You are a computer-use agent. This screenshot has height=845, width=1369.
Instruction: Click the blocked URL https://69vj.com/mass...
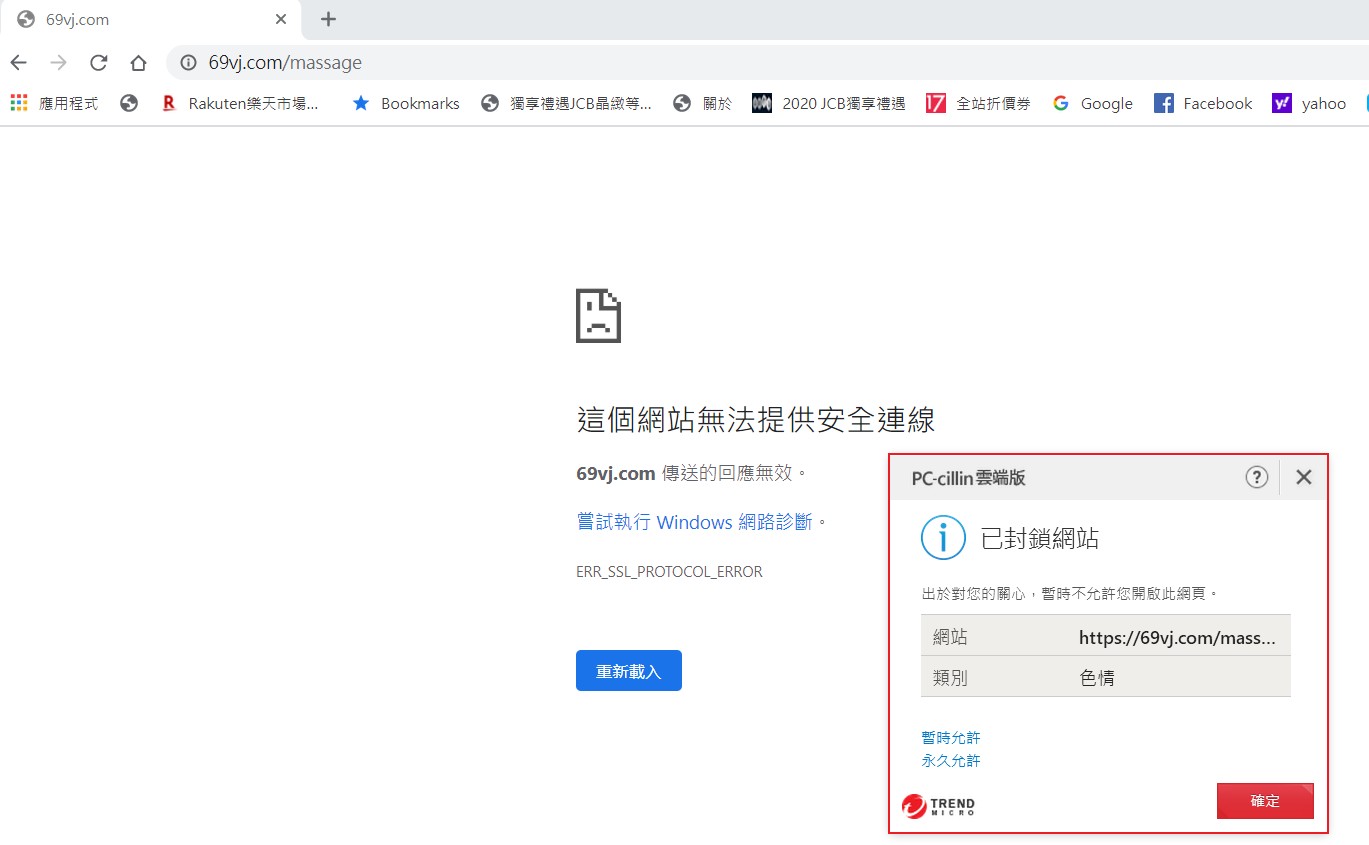[x=1177, y=638]
